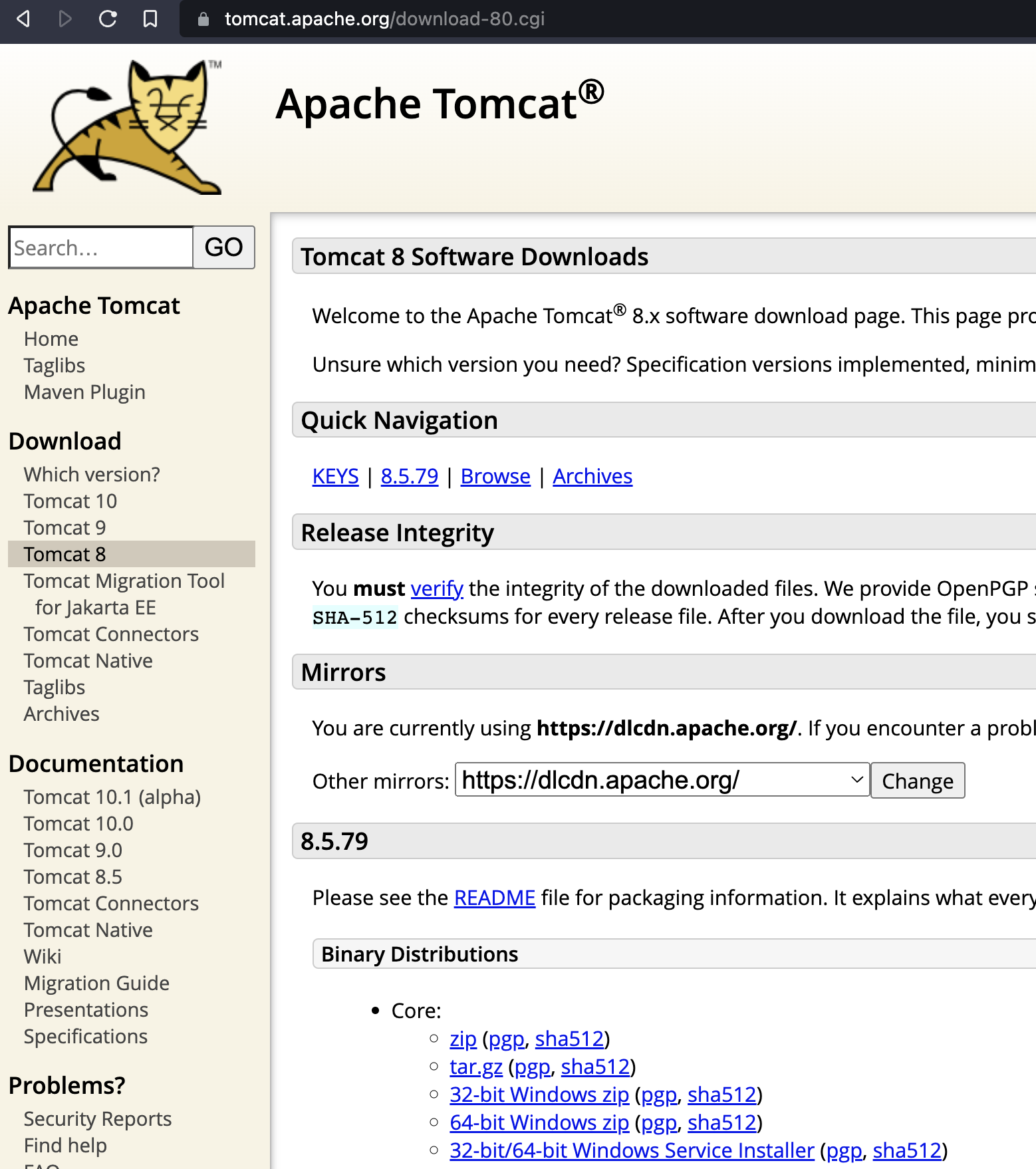
Task: Open Security Reports link
Action: point(98,1119)
